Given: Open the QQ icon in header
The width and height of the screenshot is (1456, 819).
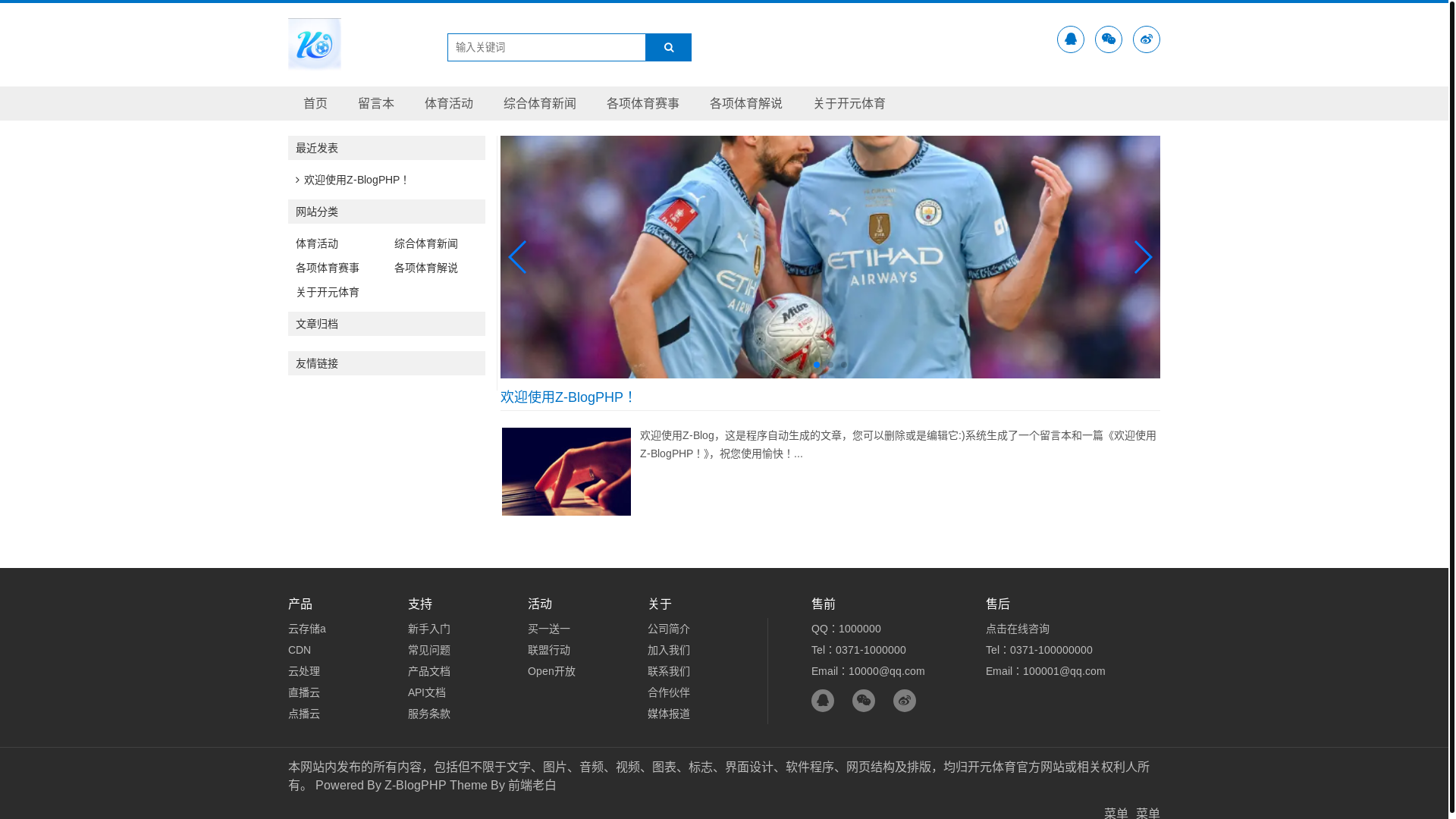Looking at the screenshot, I should coord(1071,39).
